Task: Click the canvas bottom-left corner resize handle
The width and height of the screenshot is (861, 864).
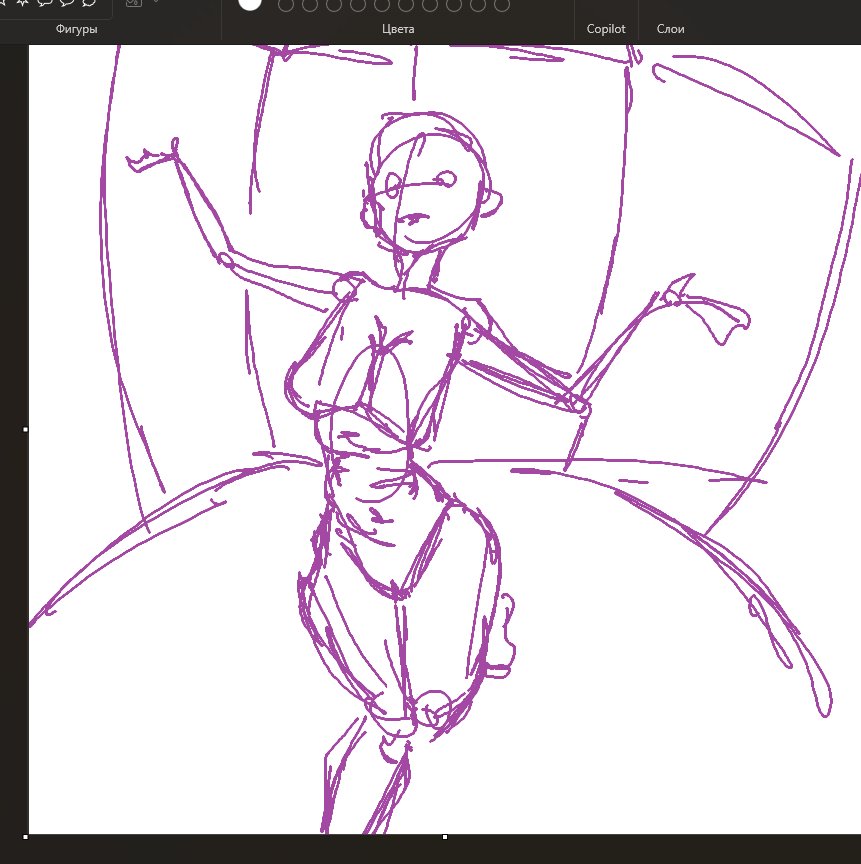Action: (x=25, y=837)
